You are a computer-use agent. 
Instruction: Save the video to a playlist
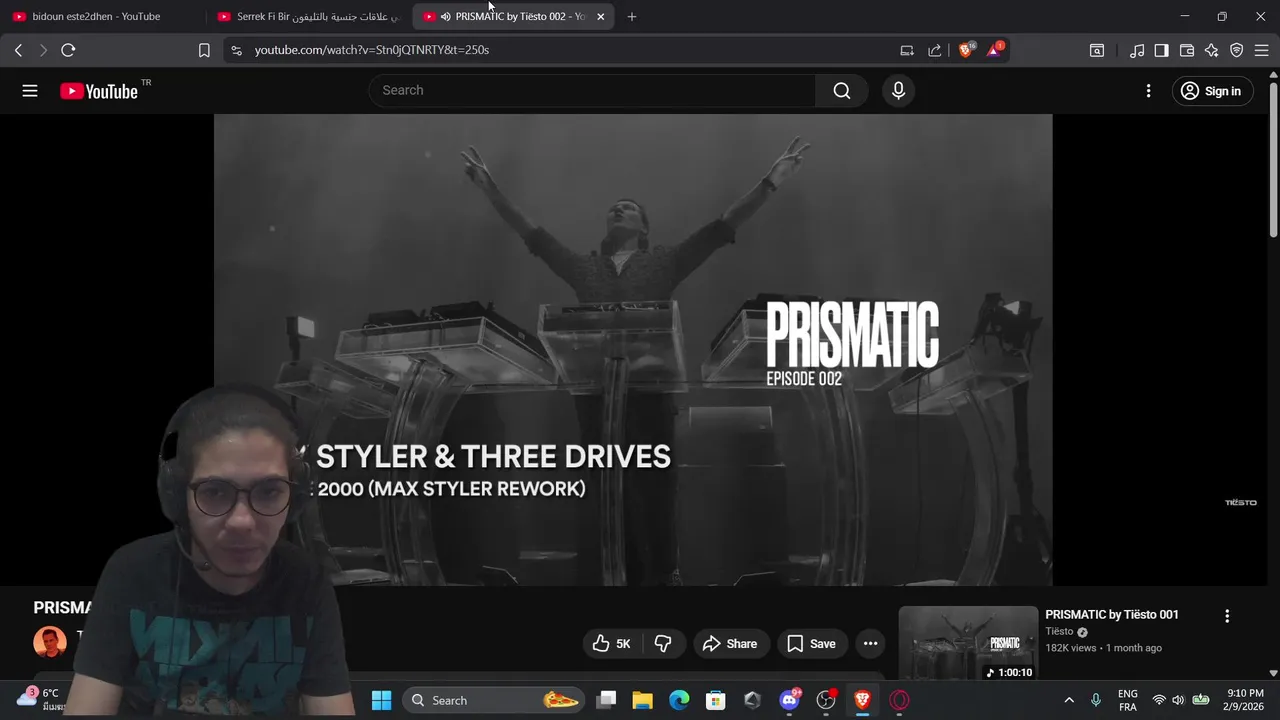coord(811,644)
